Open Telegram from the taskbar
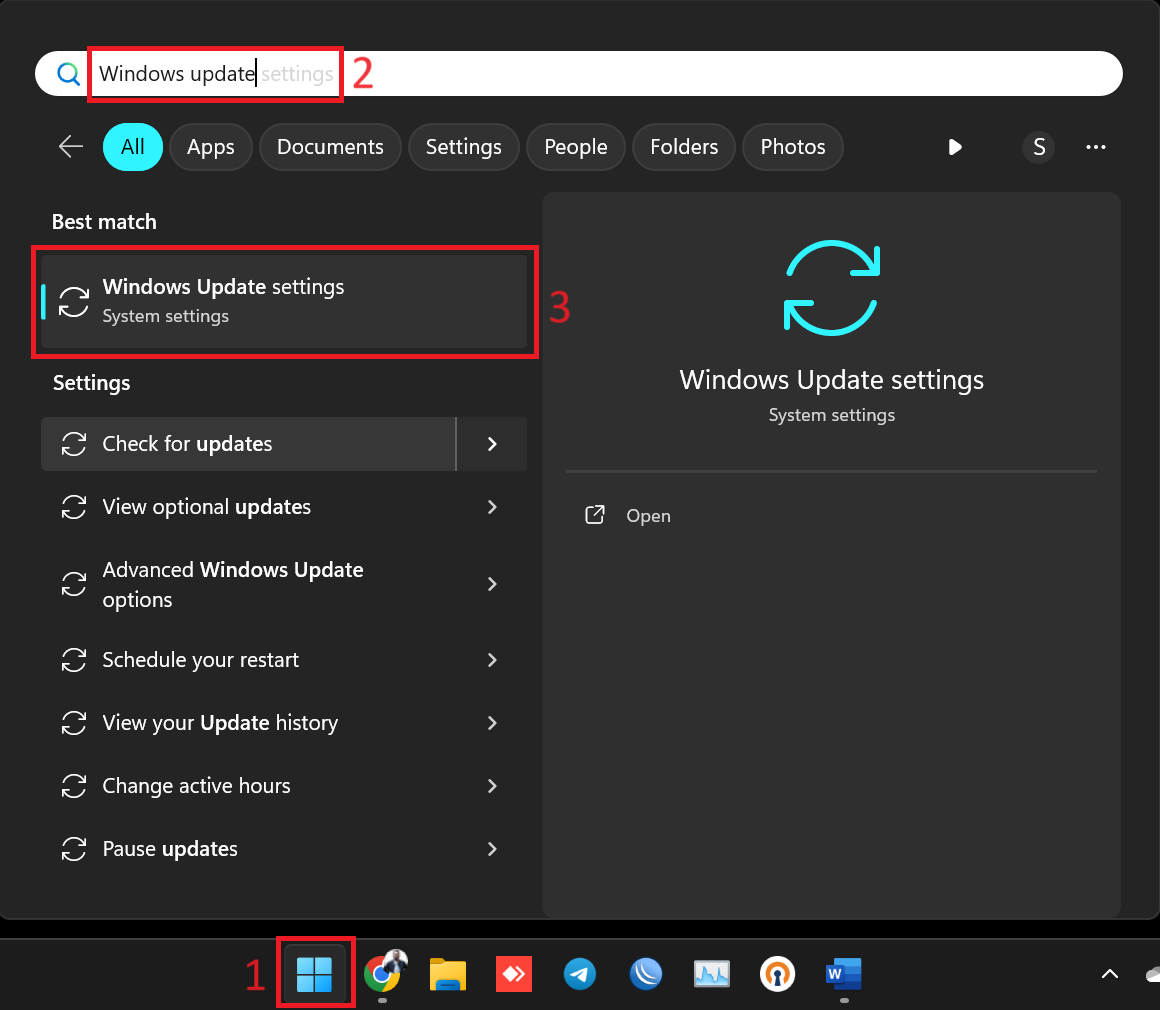Viewport: 1160px width, 1010px height. coord(580,974)
